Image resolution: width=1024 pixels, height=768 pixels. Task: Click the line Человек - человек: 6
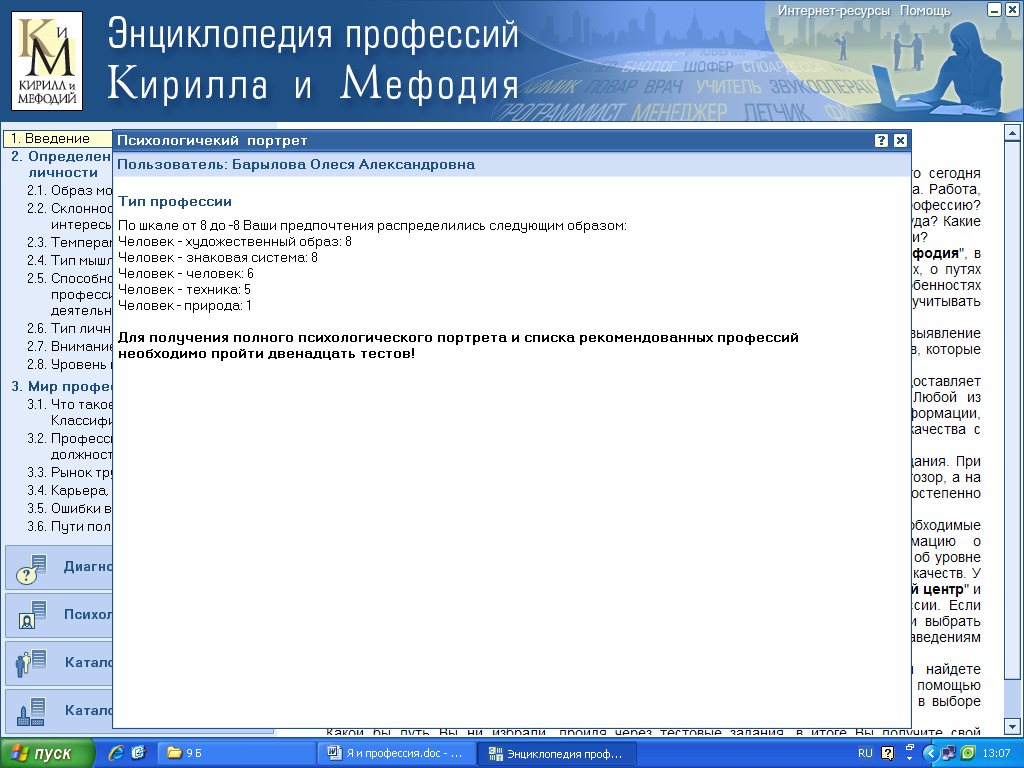tap(186, 274)
